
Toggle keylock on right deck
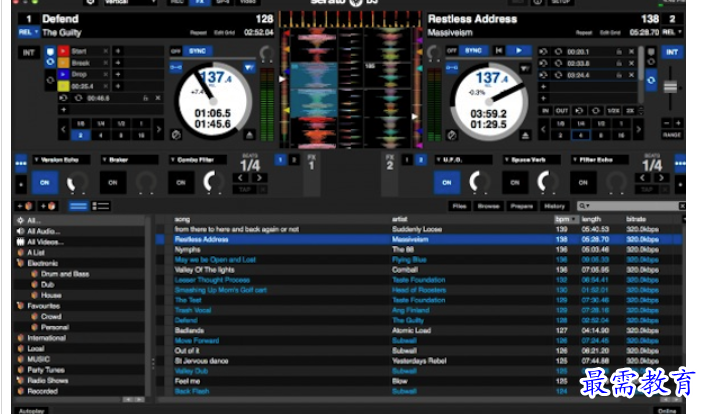452,67
